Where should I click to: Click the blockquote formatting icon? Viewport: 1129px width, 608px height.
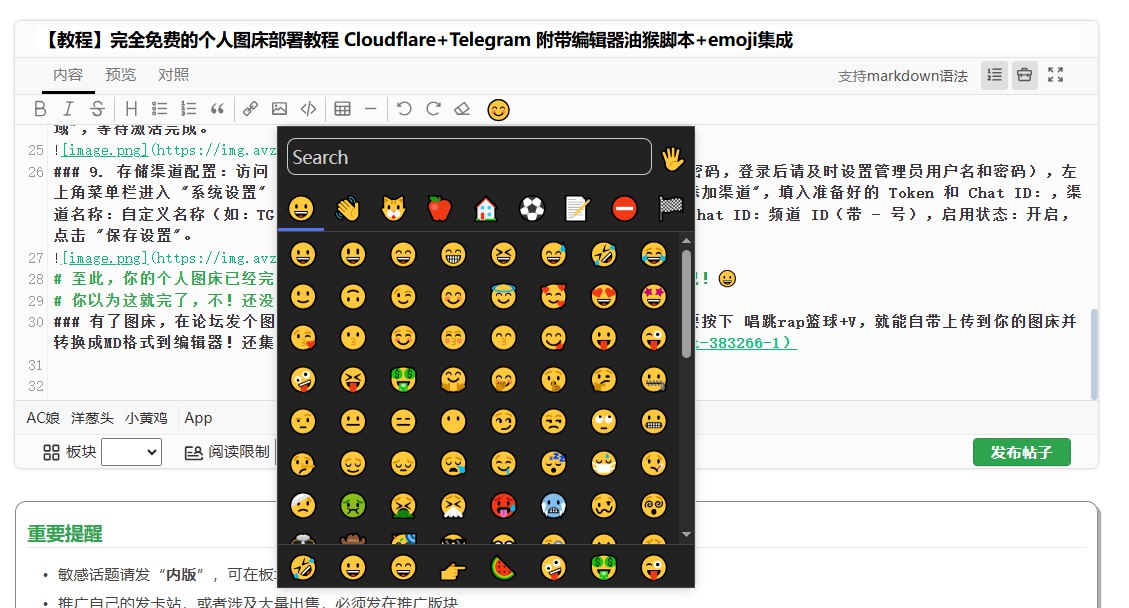point(219,108)
